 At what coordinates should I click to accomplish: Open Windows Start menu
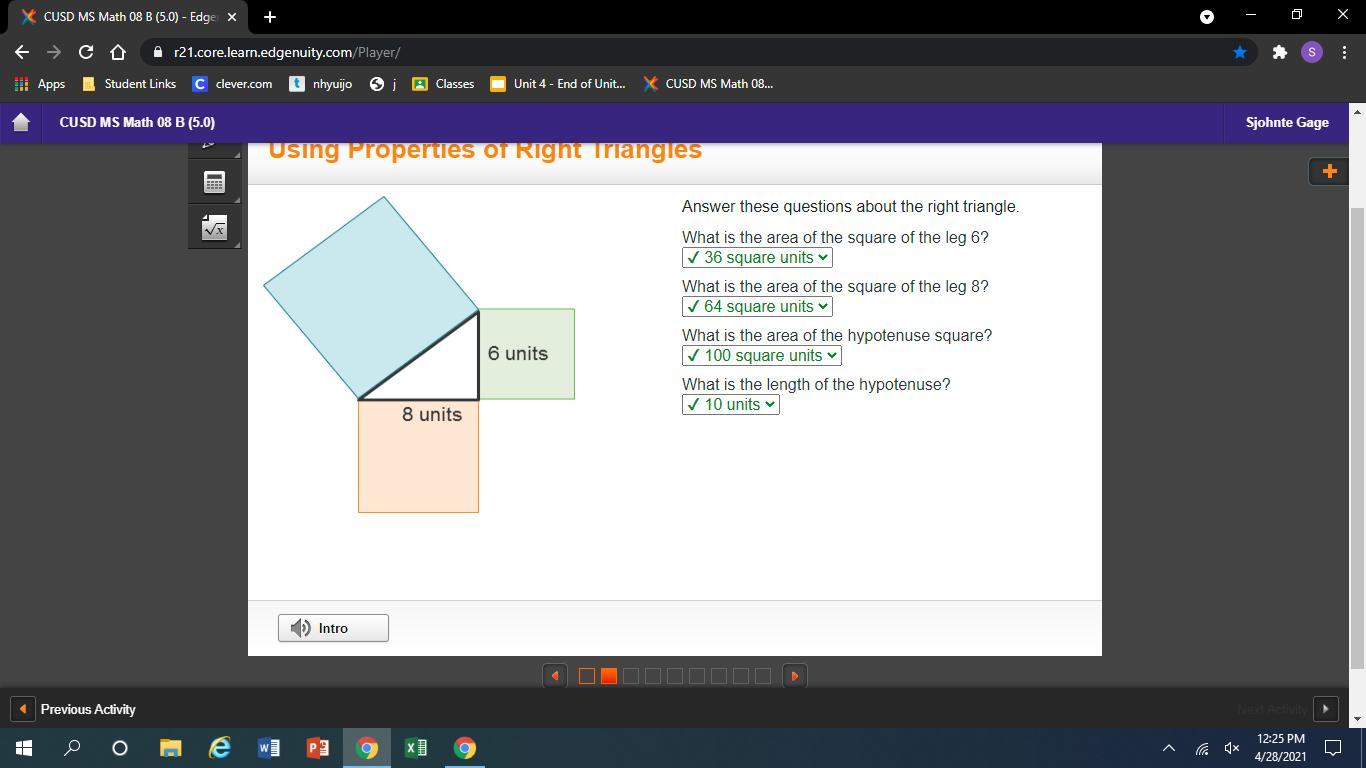(x=24, y=748)
